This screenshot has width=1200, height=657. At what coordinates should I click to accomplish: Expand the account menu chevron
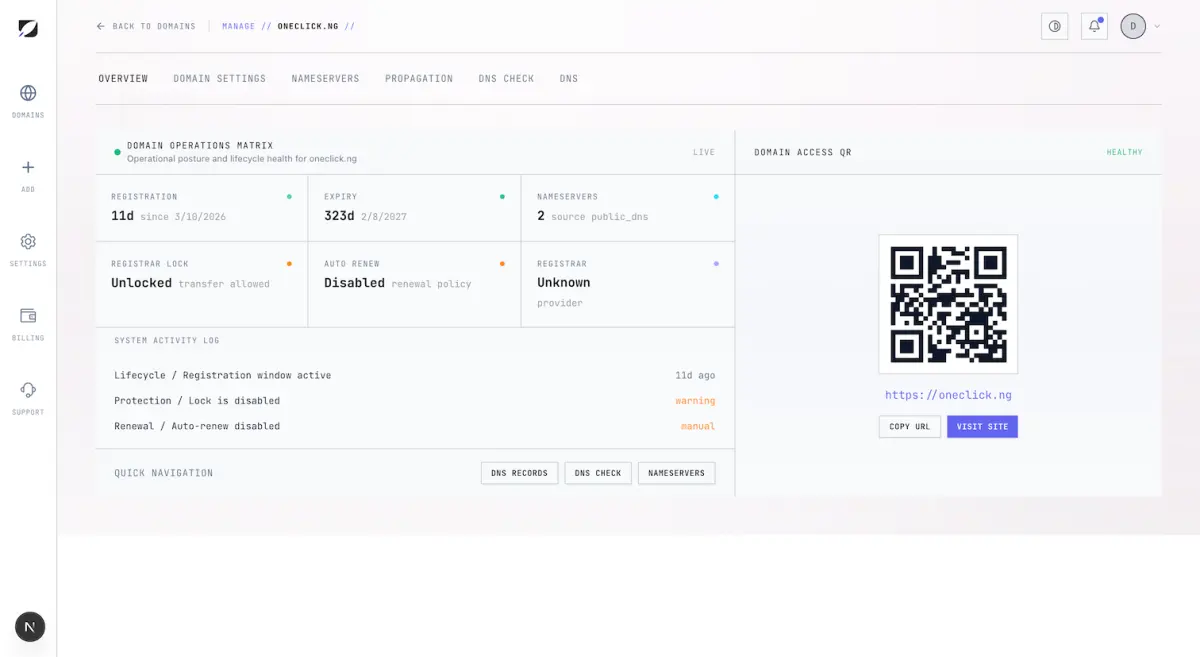click(1157, 26)
